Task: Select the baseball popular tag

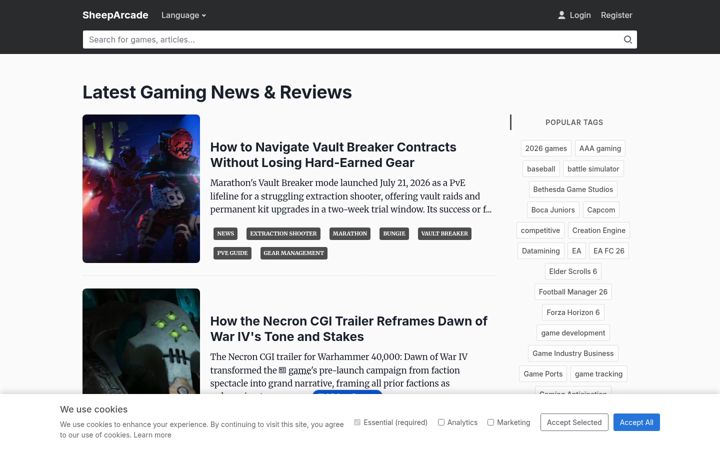Action: click(541, 169)
